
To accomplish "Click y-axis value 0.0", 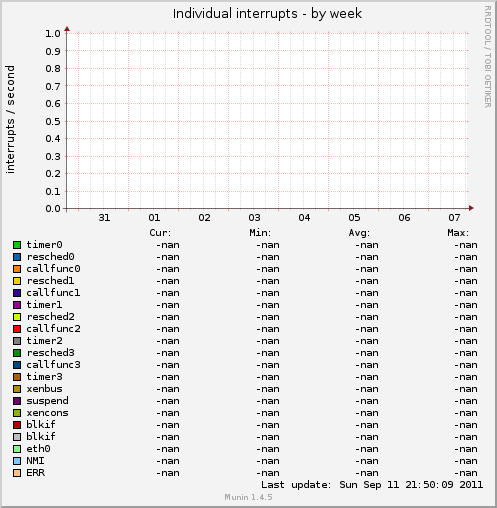I will [x=53, y=209].
